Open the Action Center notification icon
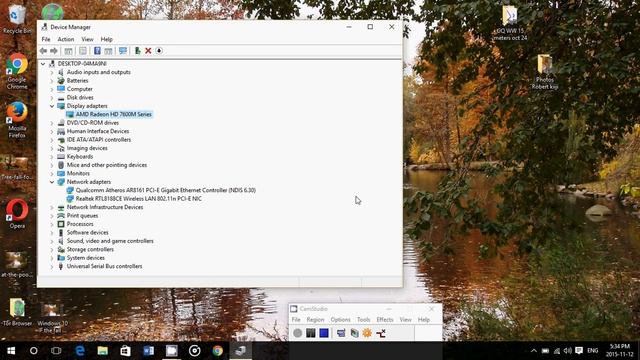Screen dimensions: 640x360 (579, 351)
